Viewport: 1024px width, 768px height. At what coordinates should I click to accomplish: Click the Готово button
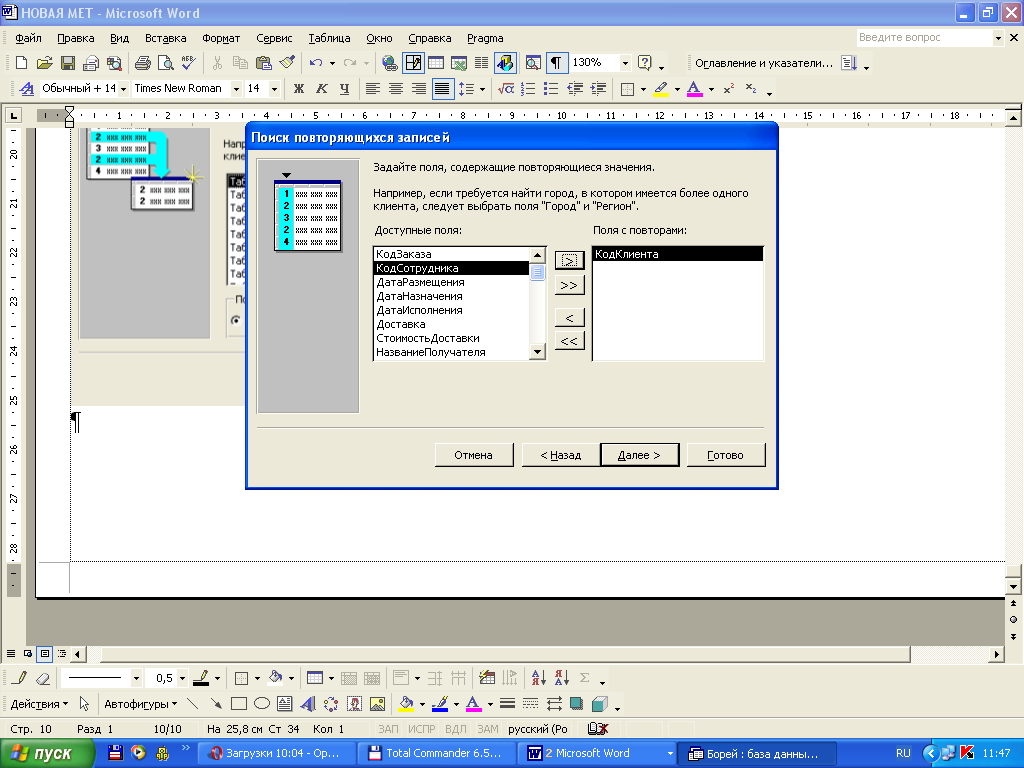pyautogui.click(x=726, y=455)
